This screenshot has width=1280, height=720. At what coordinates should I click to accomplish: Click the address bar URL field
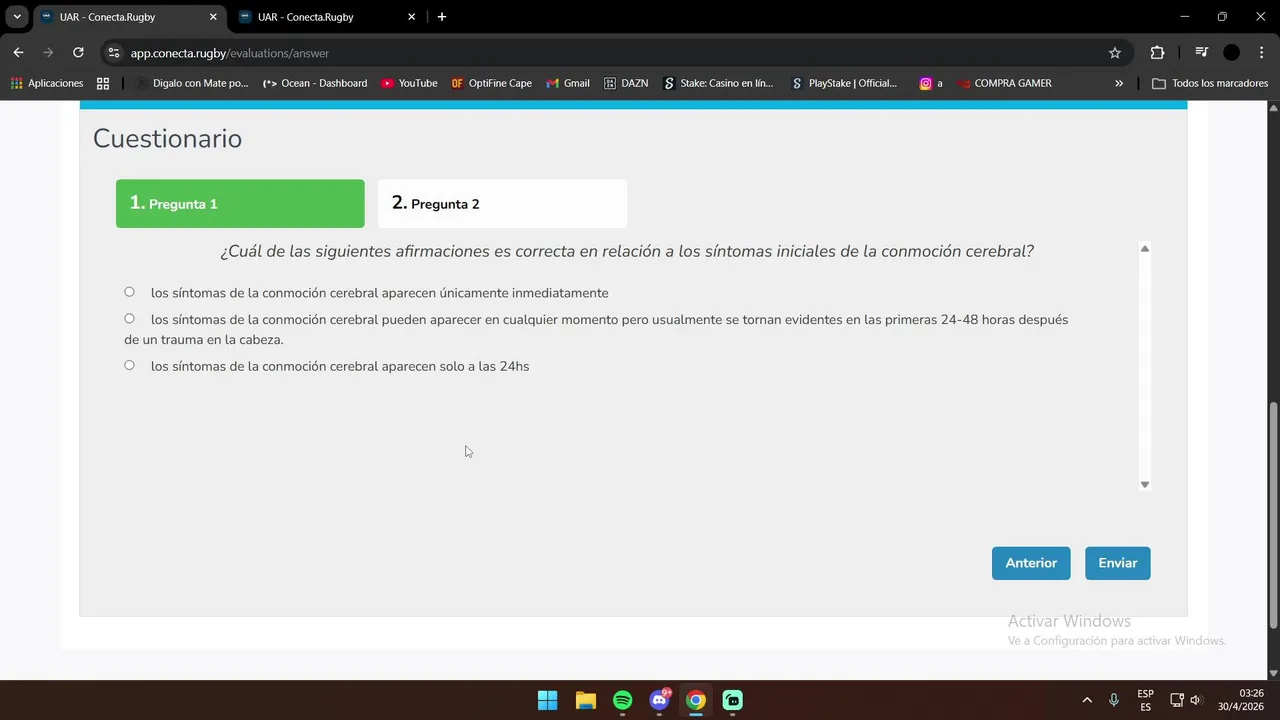pos(610,53)
